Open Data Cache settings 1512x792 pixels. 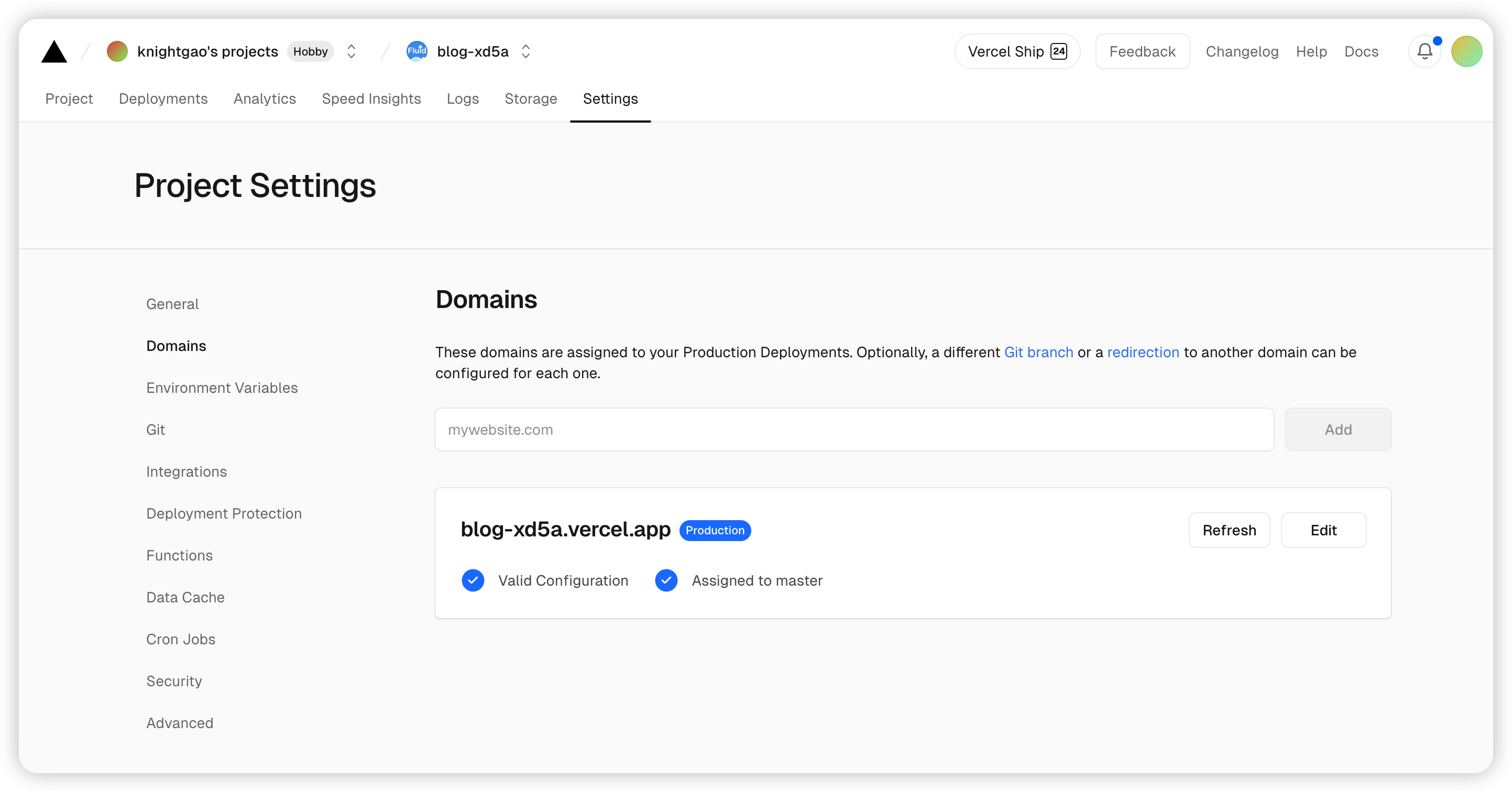pos(185,597)
